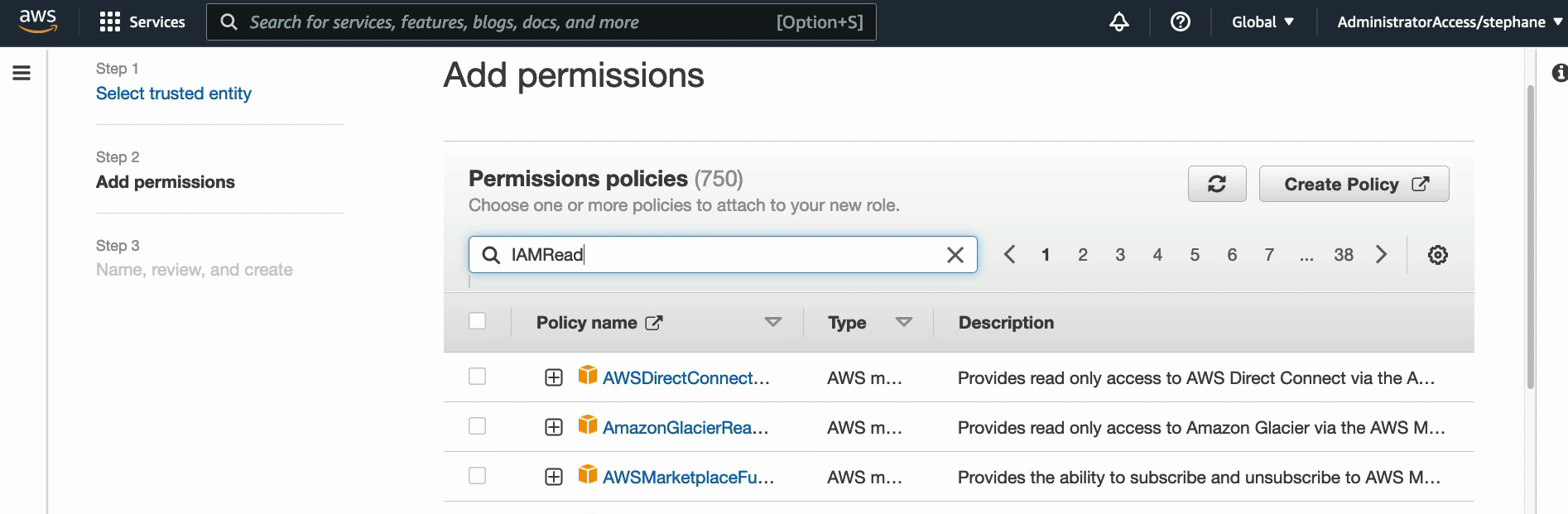Open AdministratorAccess/stephane account menu
Viewport: 1568px width, 514px height.
[x=1450, y=22]
